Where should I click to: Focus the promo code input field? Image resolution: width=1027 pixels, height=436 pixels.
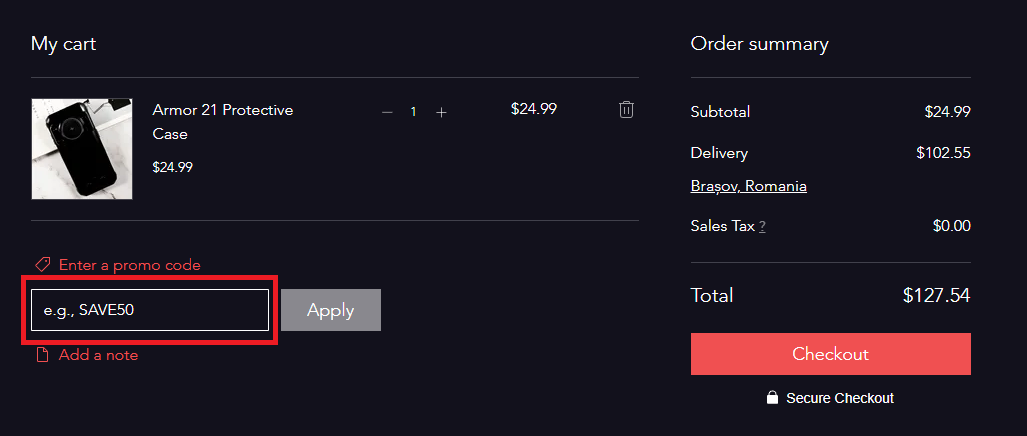[x=150, y=310]
